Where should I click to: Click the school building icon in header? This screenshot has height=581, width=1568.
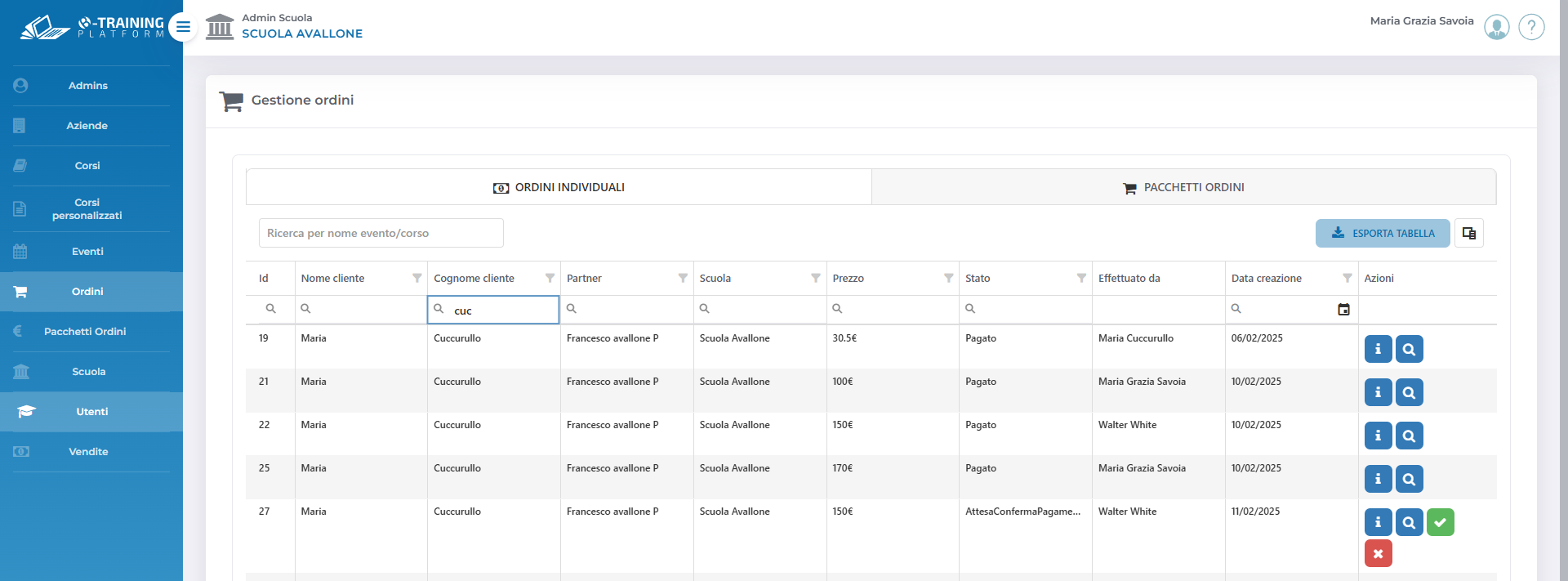220,27
